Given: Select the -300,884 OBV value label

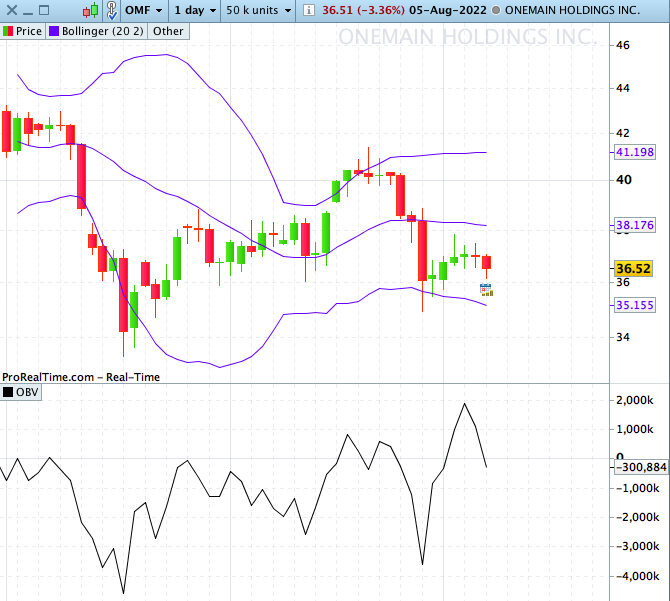Looking at the screenshot, I should (641, 467).
